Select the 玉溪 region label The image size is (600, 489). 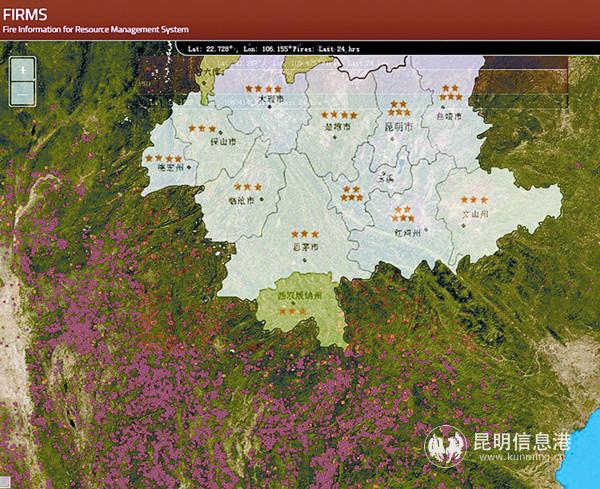[x=385, y=177]
